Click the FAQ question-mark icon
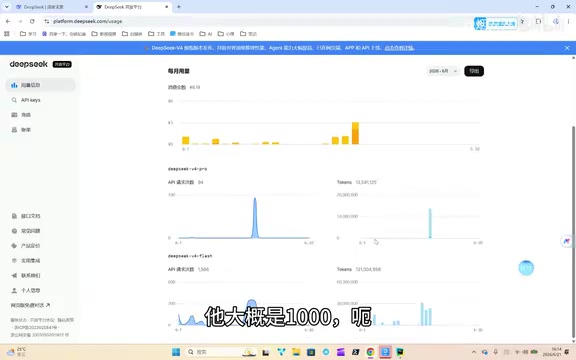The image size is (576, 360). pos(14,231)
